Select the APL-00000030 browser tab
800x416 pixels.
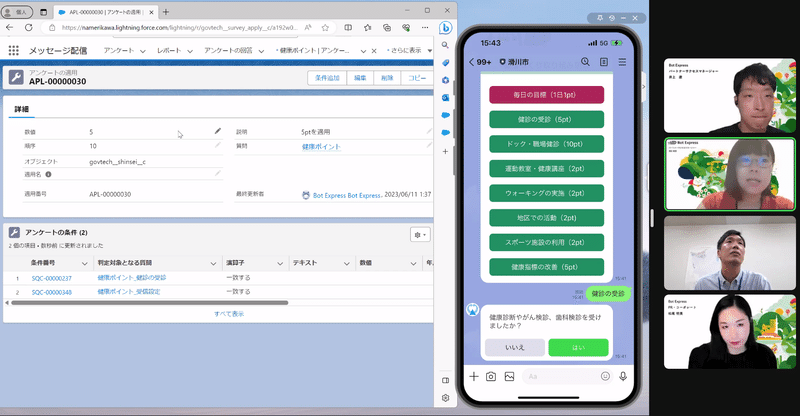pos(105,12)
